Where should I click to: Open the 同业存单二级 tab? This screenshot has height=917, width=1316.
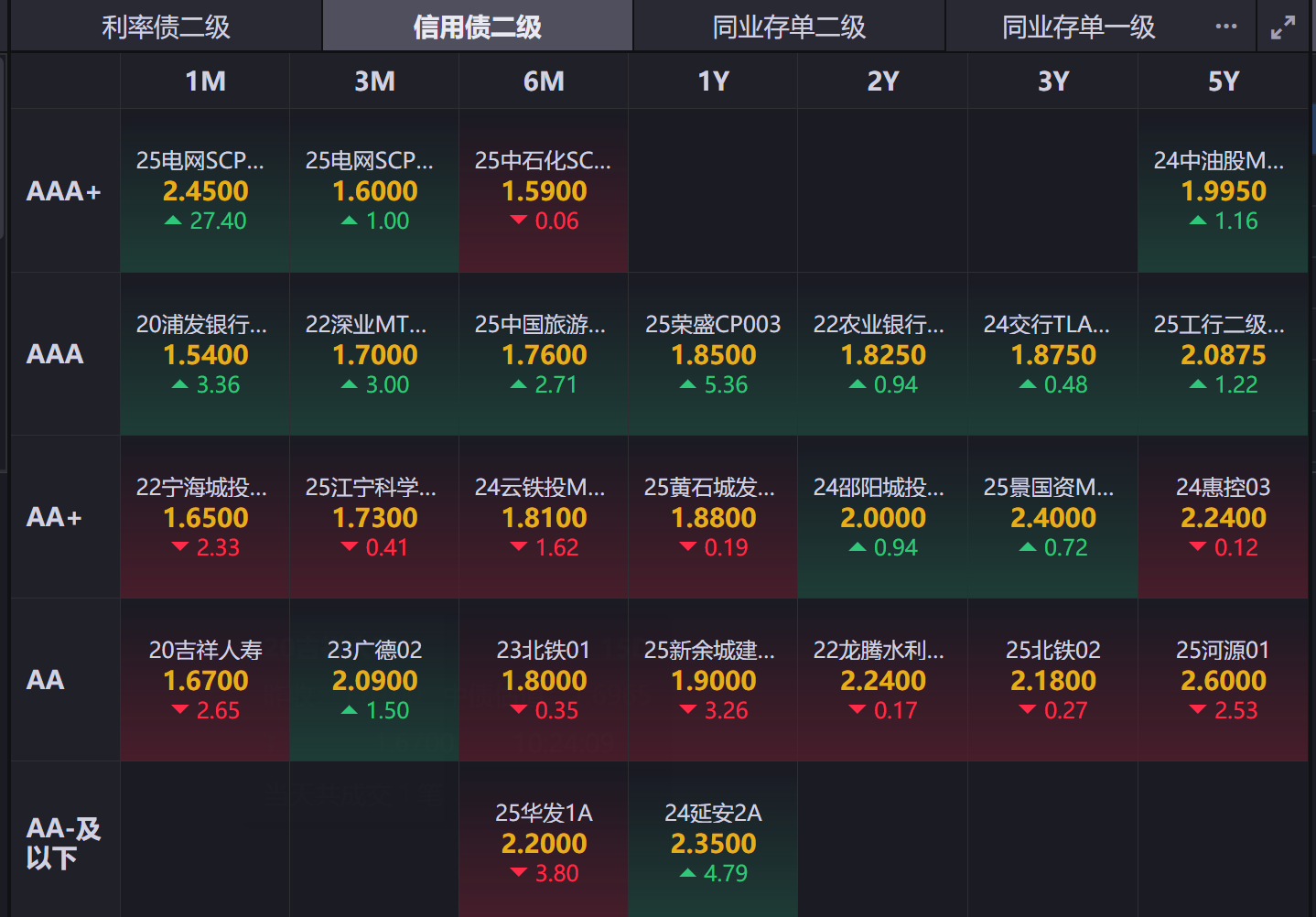789,27
